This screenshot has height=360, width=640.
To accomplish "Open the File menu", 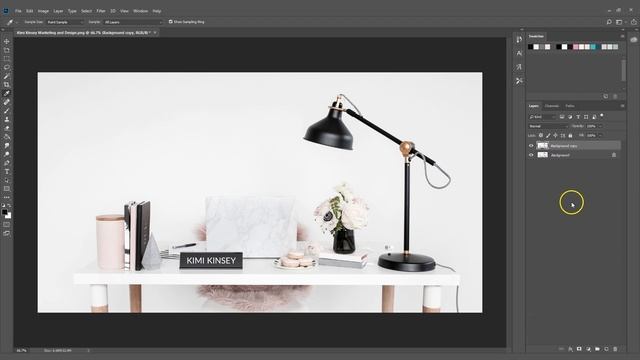I will pyautogui.click(x=18, y=11).
